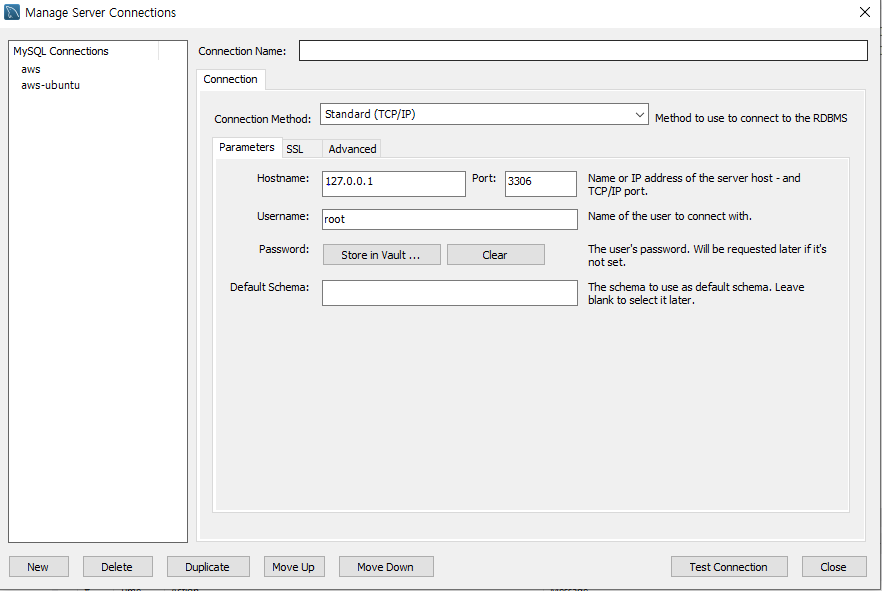Click the Move Down button
Screen dimensions: 882x591
(x=386, y=567)
